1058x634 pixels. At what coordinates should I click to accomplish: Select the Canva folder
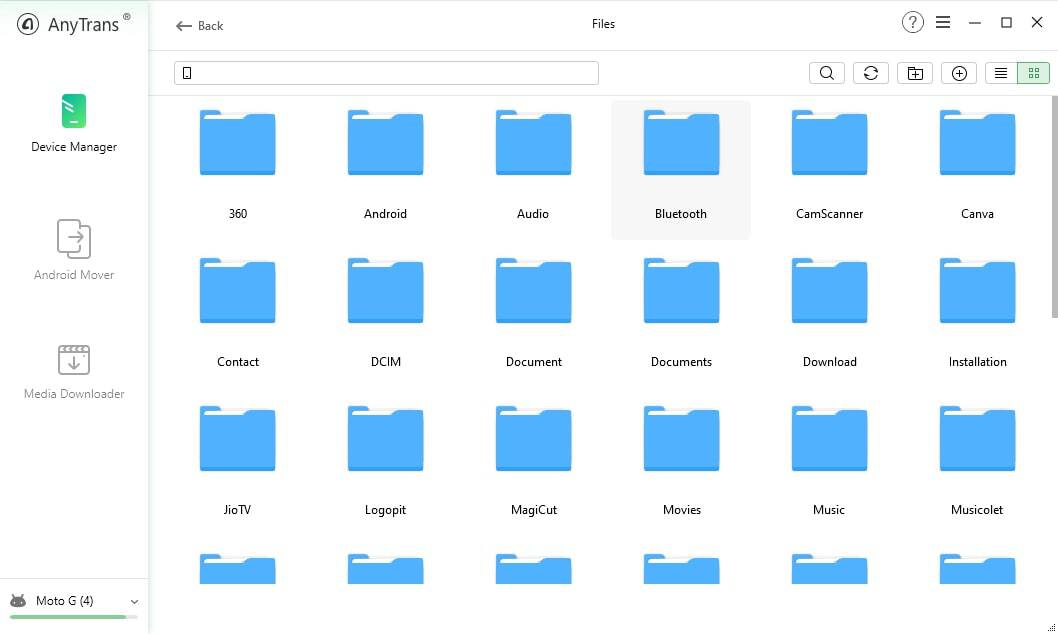[x=977, y=165]
